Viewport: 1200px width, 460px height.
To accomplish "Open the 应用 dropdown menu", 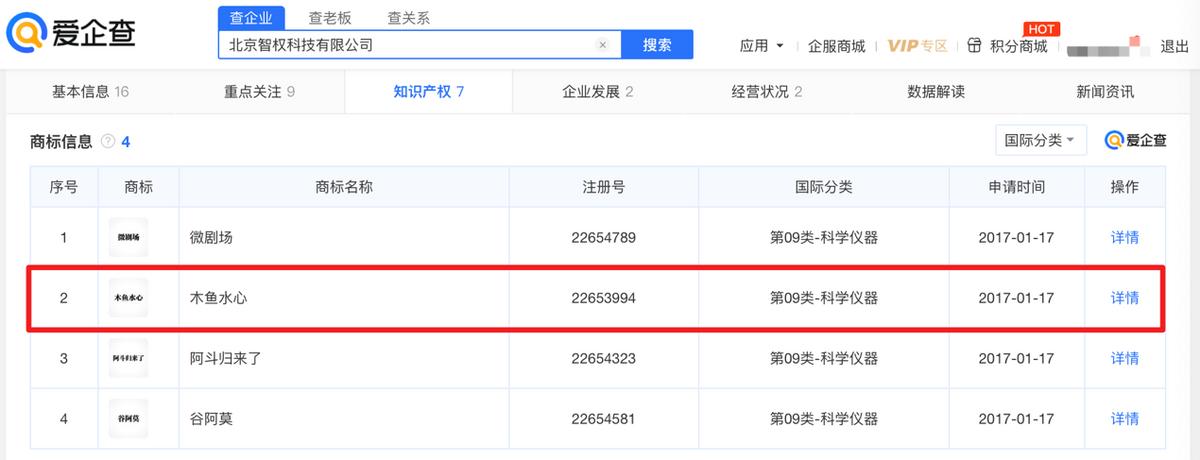I will [761, 46].
